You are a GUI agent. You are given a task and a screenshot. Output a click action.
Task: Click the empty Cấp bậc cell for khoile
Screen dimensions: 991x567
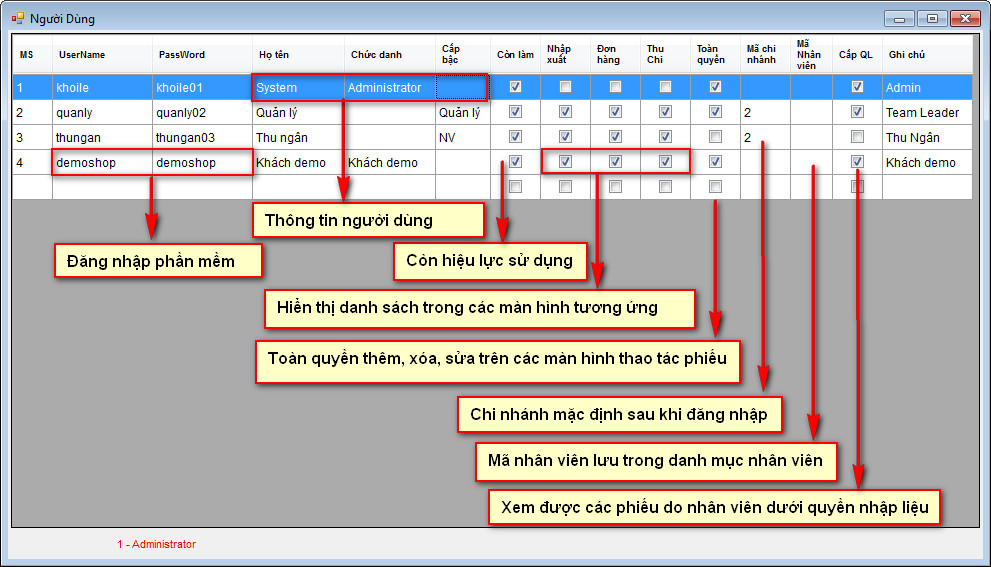pyautogui.click(x=463, y=87)
